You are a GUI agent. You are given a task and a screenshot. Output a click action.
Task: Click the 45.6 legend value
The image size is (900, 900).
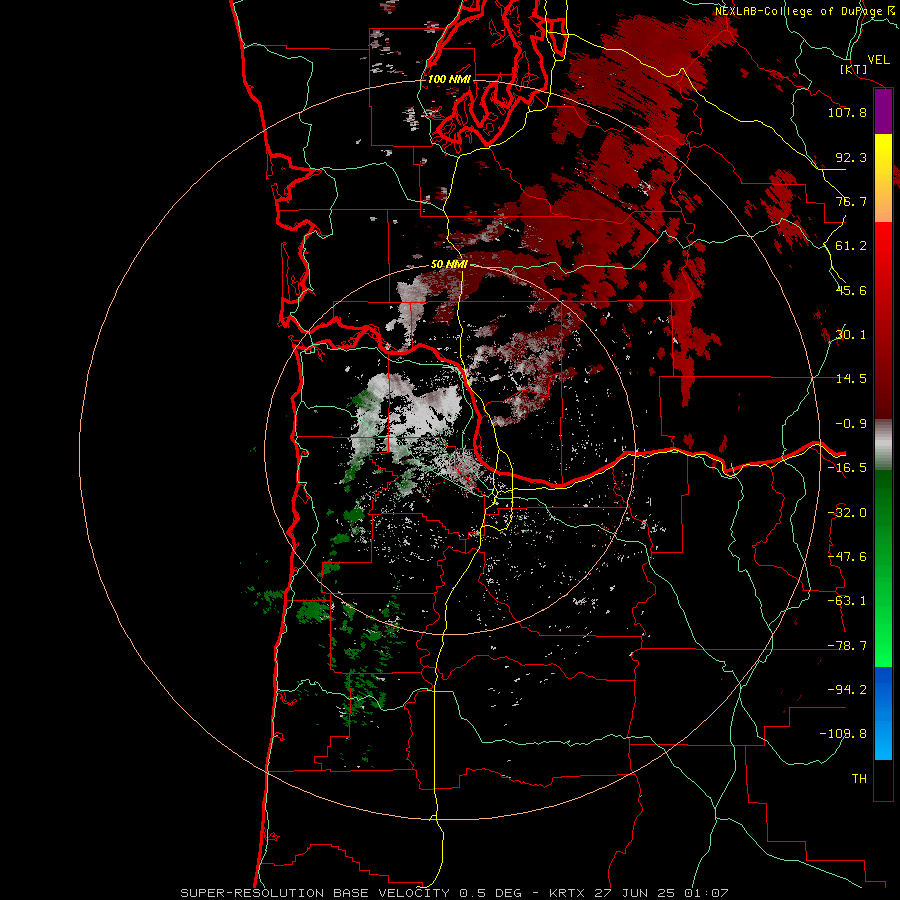[851, 290]
